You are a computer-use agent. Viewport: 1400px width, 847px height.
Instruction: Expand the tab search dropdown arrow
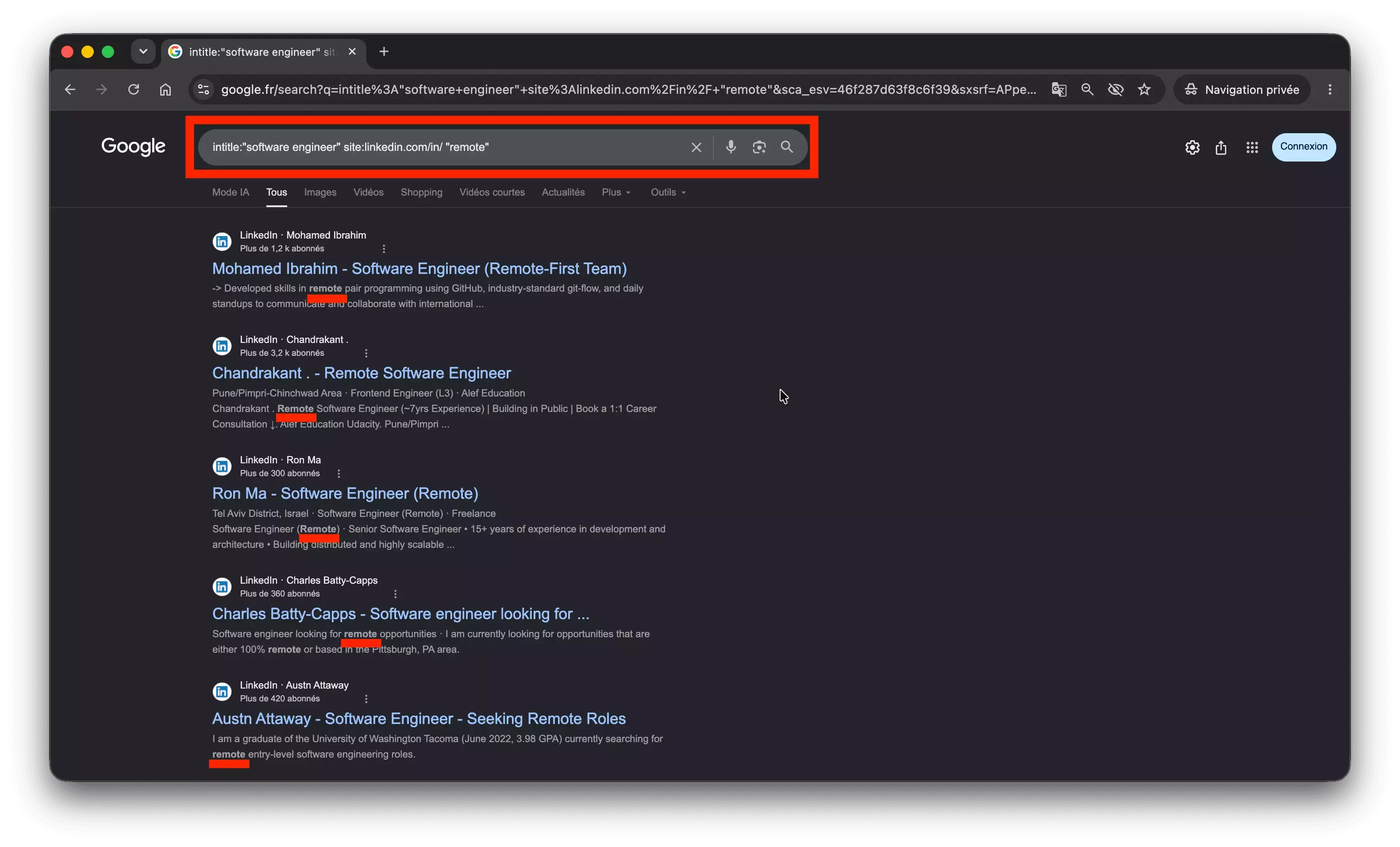(x=143, y=52)
